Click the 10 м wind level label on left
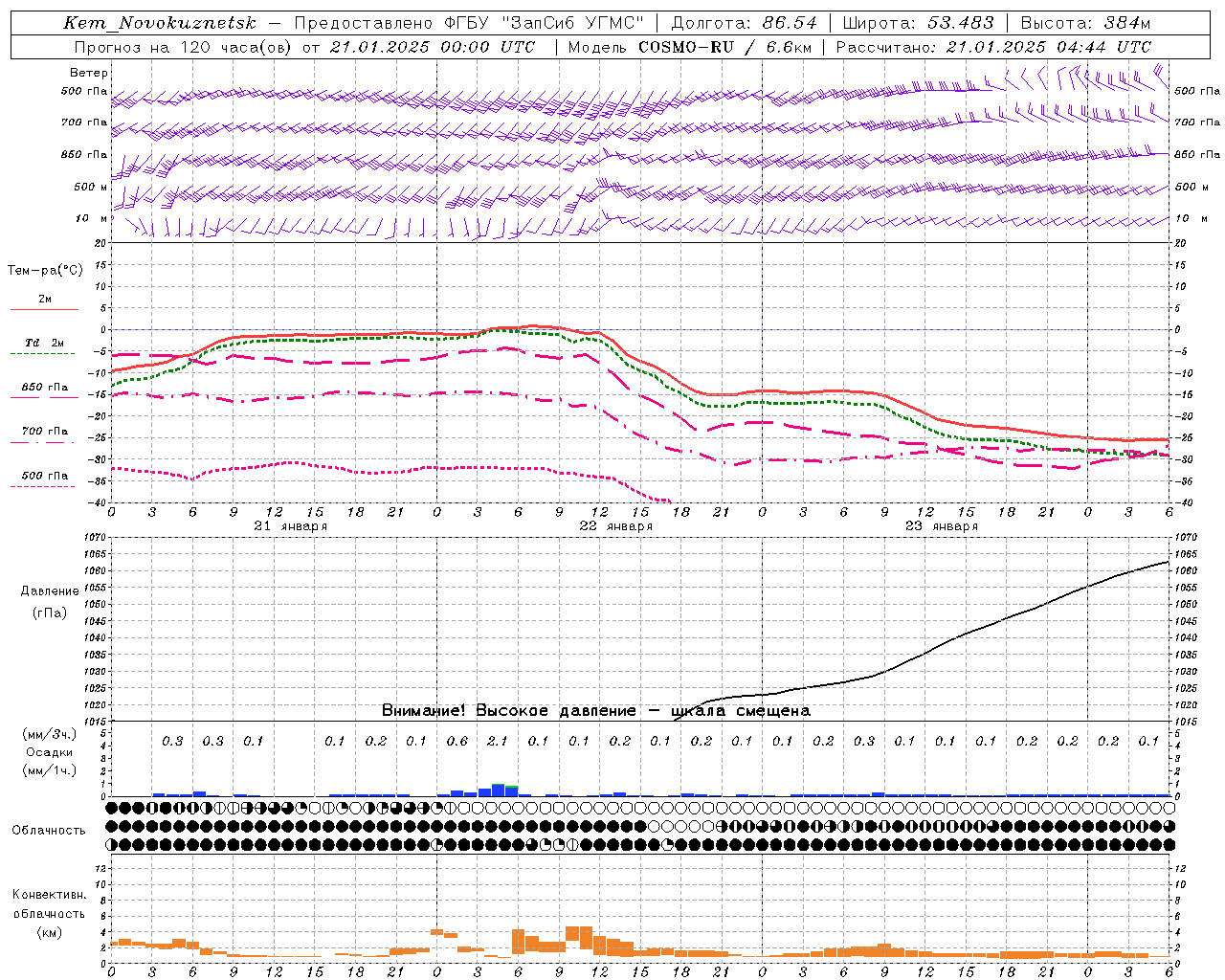This screenshot has width=1225, height=980. tap(91, 219)
